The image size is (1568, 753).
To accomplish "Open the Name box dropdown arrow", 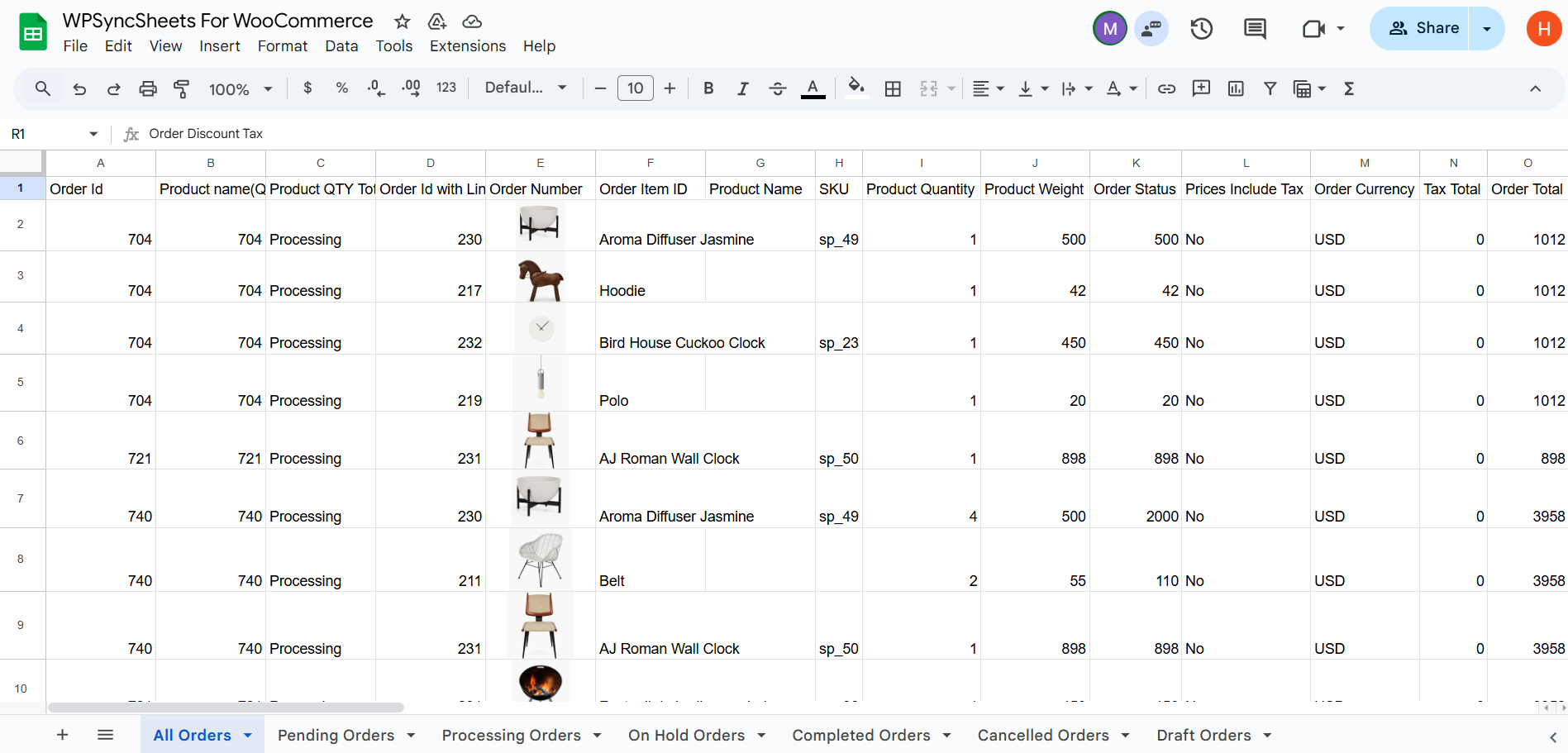I will 93,134.
